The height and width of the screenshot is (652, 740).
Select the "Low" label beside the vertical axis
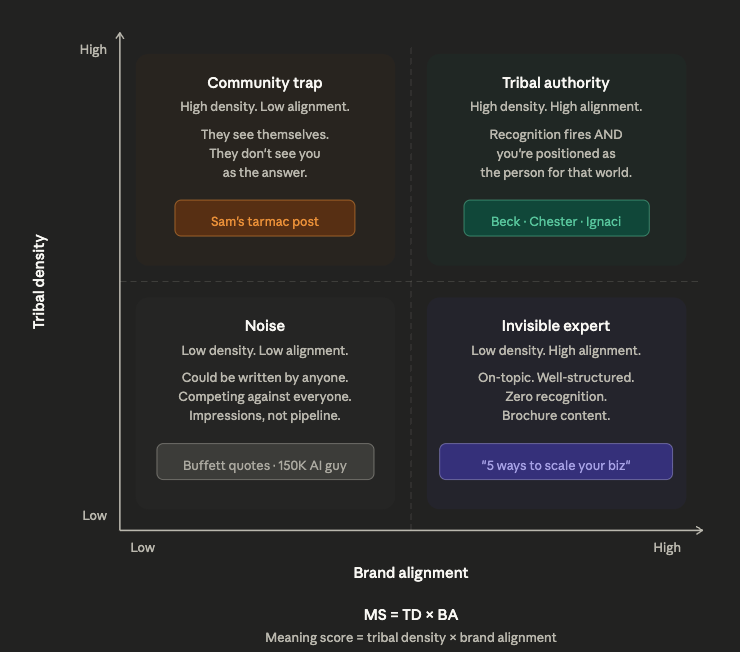(95, 516)
